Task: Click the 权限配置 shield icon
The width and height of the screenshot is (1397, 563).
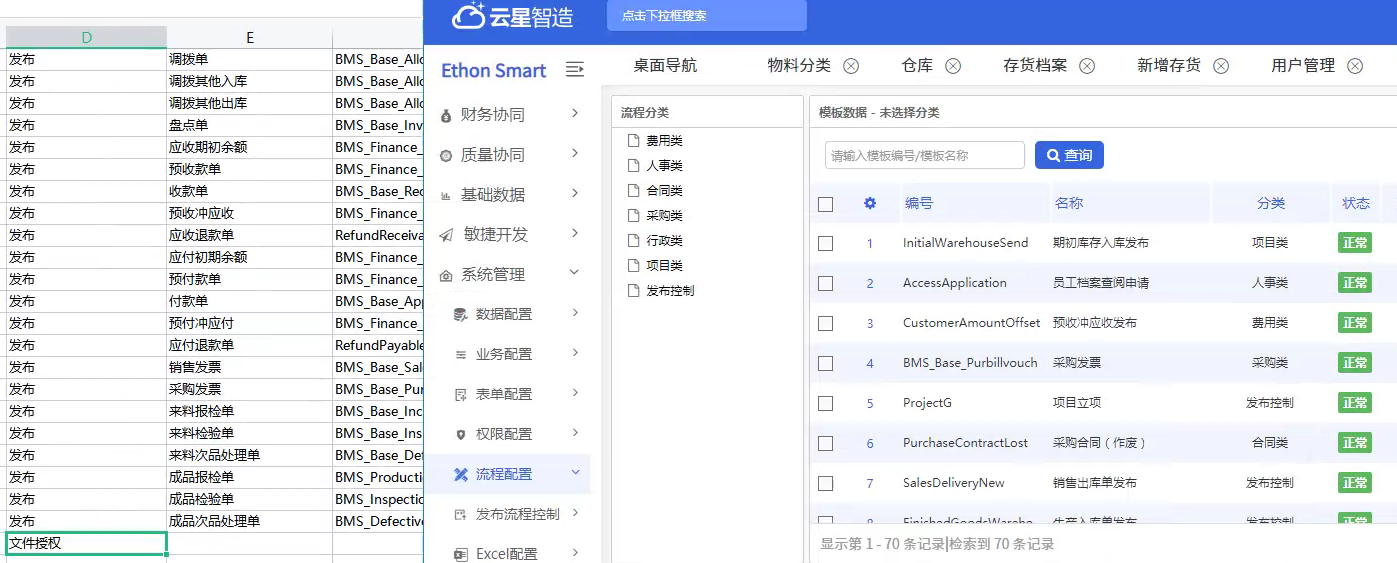Action: point(460,434)
